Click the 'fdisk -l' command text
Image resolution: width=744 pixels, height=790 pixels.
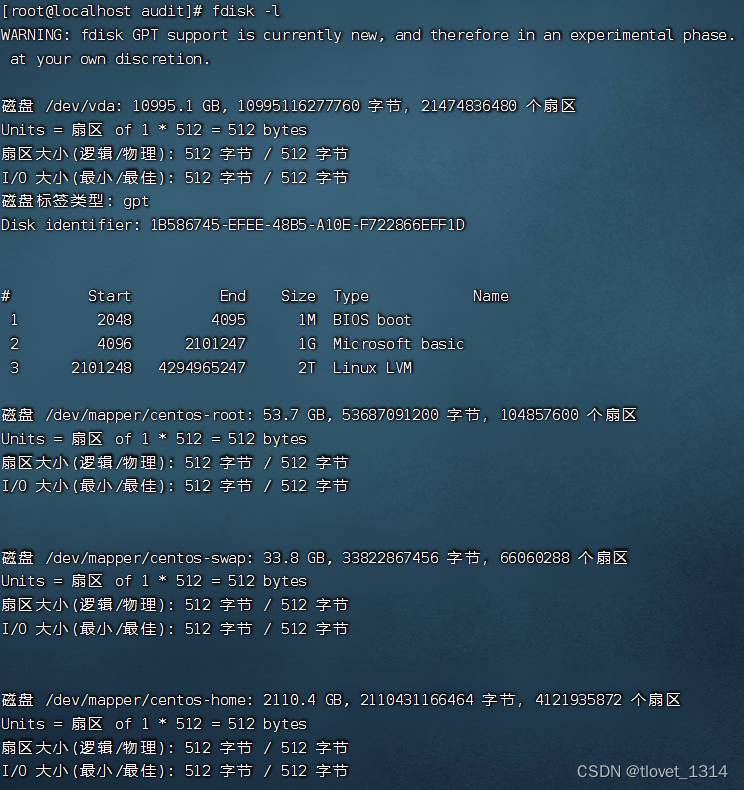point(246,11)
